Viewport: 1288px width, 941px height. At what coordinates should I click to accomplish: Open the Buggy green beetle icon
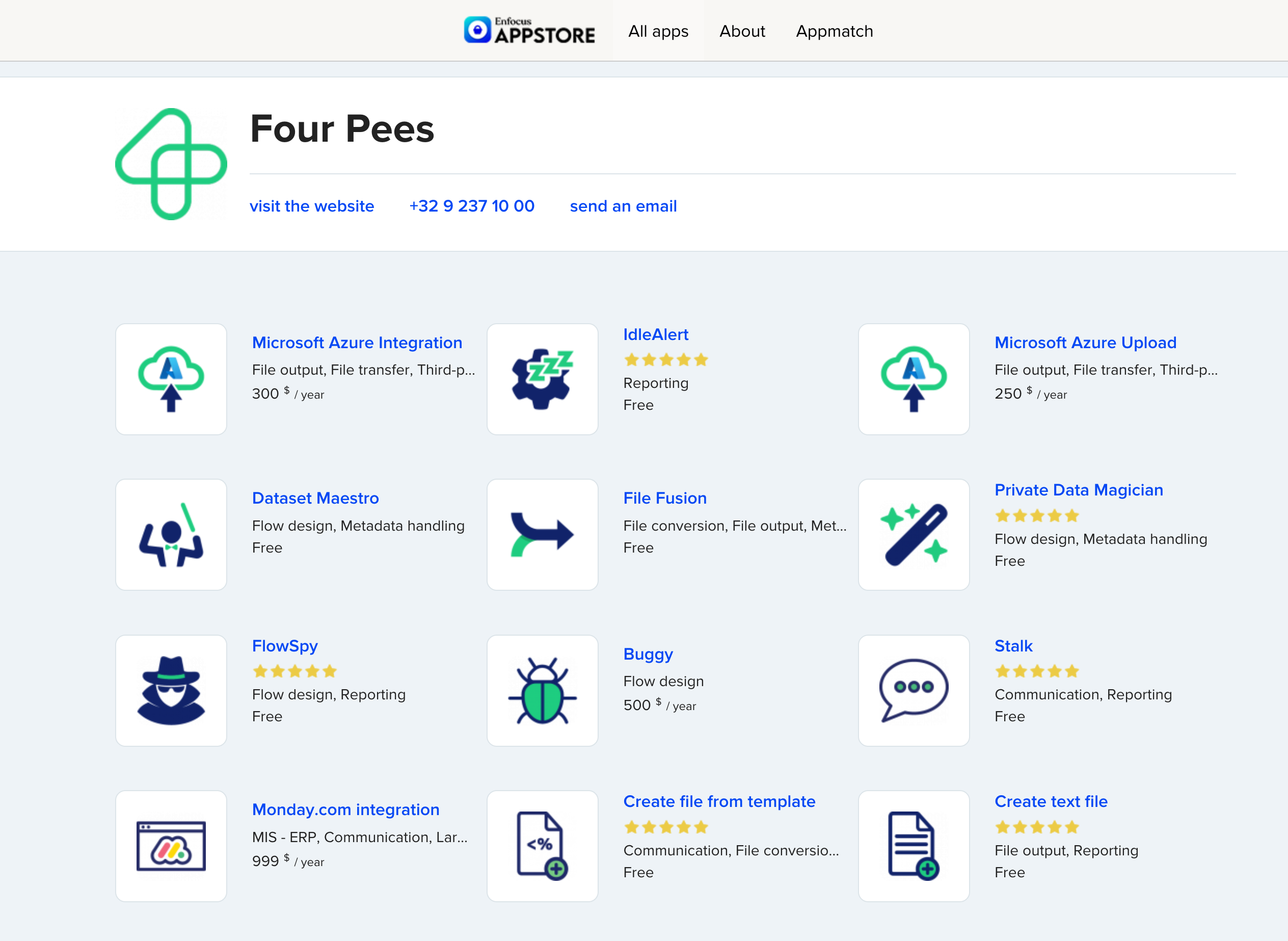tap(543, 690)
